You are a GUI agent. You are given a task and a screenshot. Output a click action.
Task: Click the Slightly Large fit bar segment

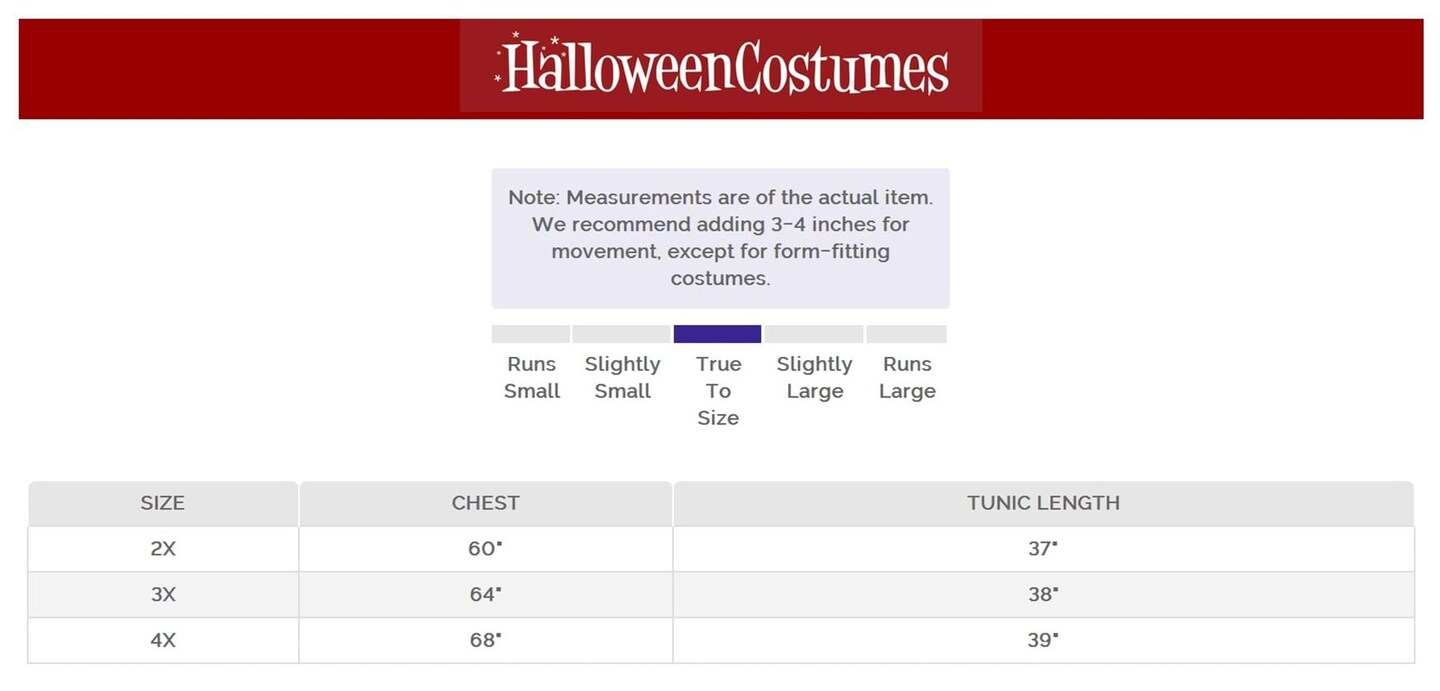tap(814, 334)
